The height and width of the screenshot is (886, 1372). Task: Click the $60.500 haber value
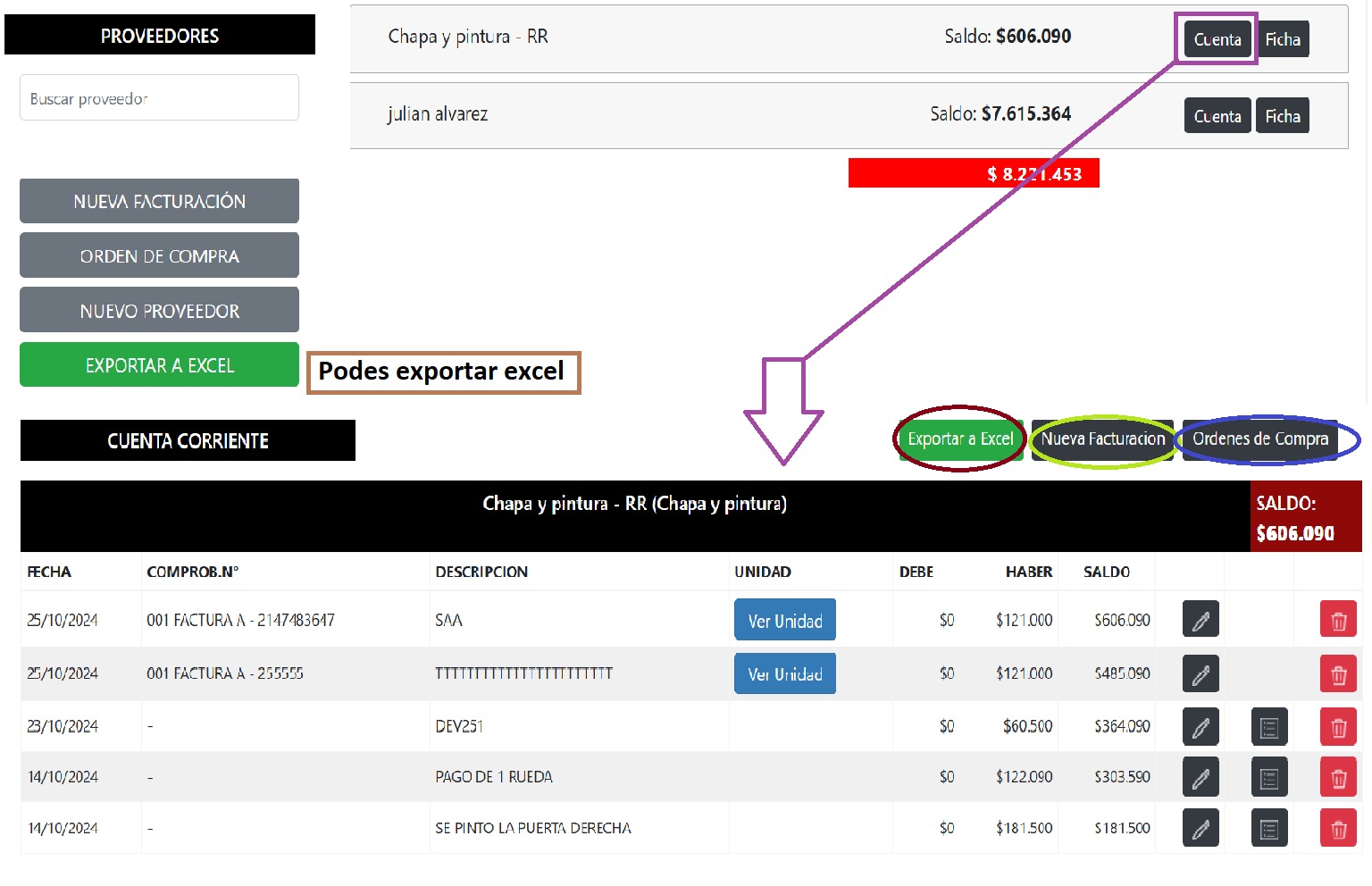tap(1027, 726)
